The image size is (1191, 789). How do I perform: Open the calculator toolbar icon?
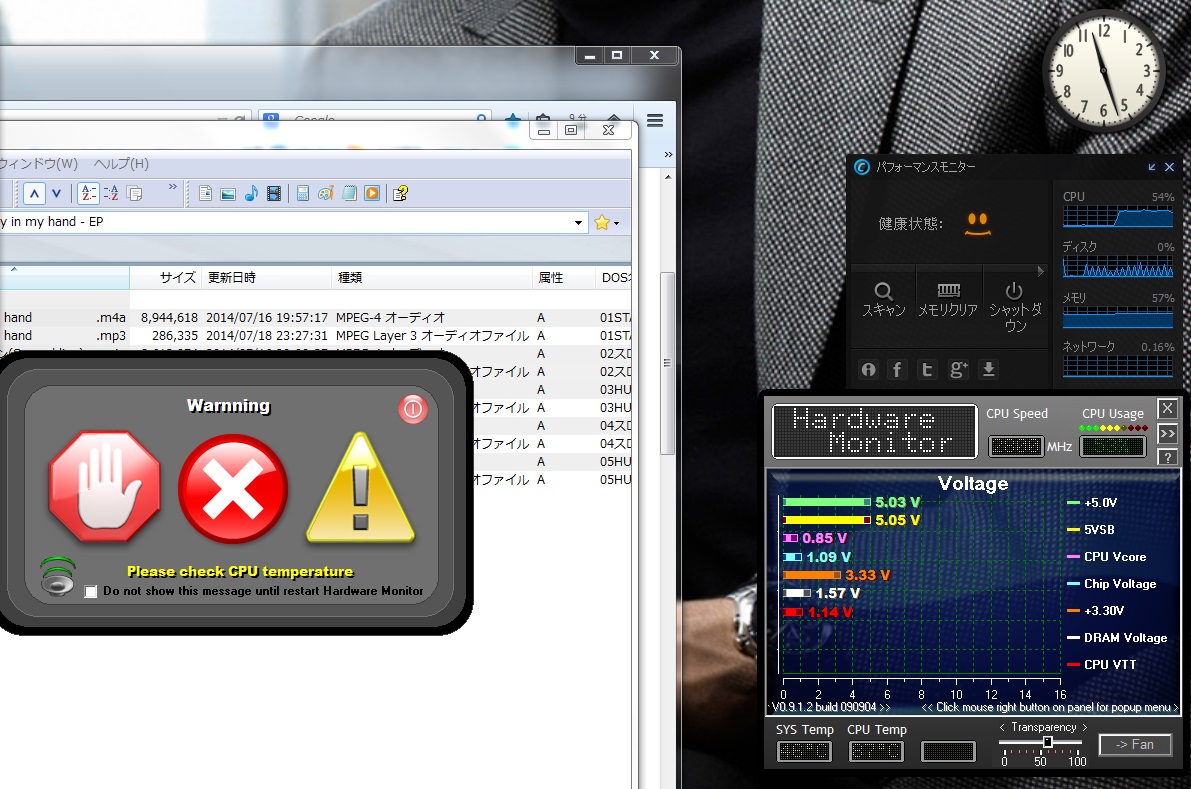click(x=302, y=194)
